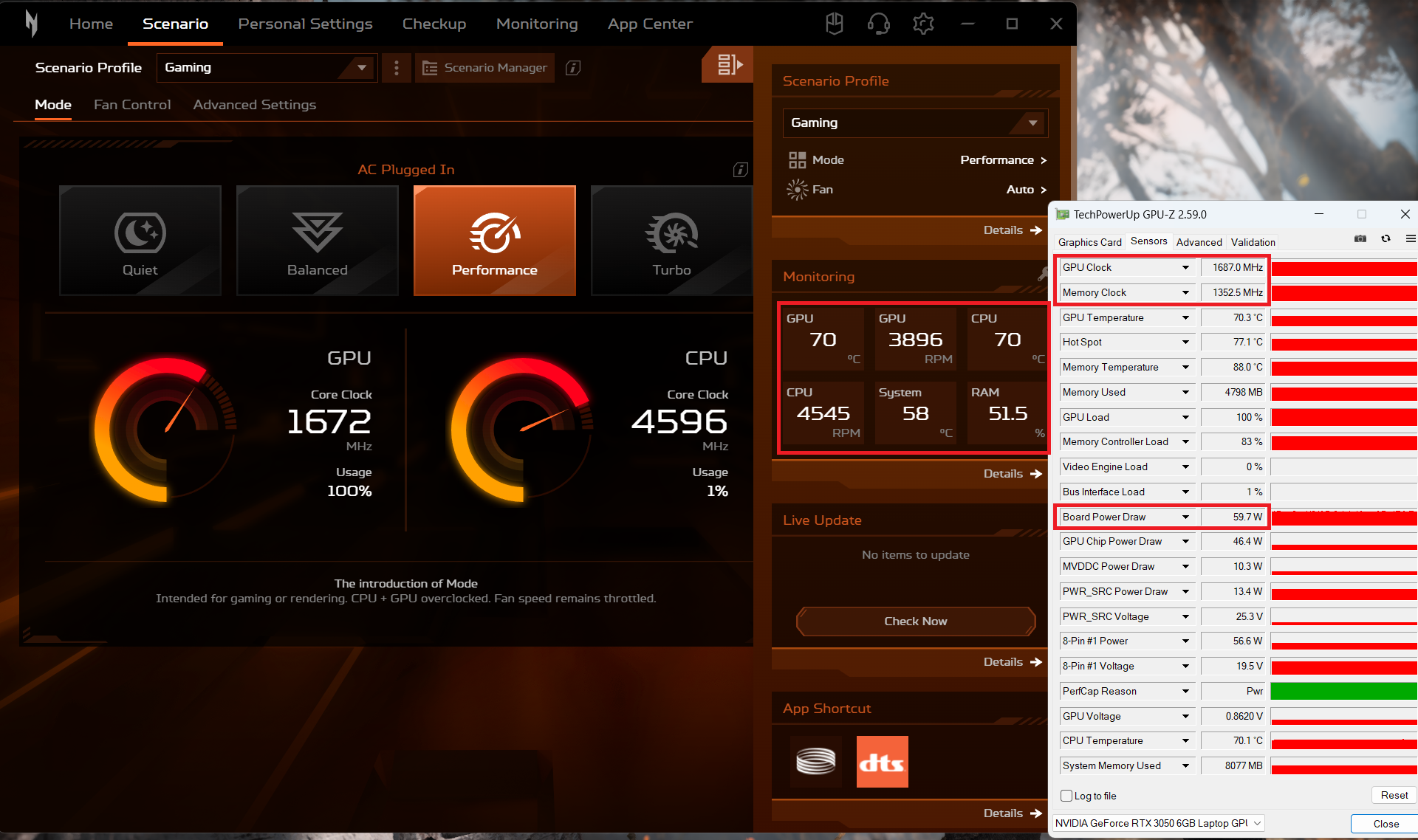Screen dimensions: 1418x840
Task: Click Close button in GPU-Z
Action: click(x=1386, y=824)
